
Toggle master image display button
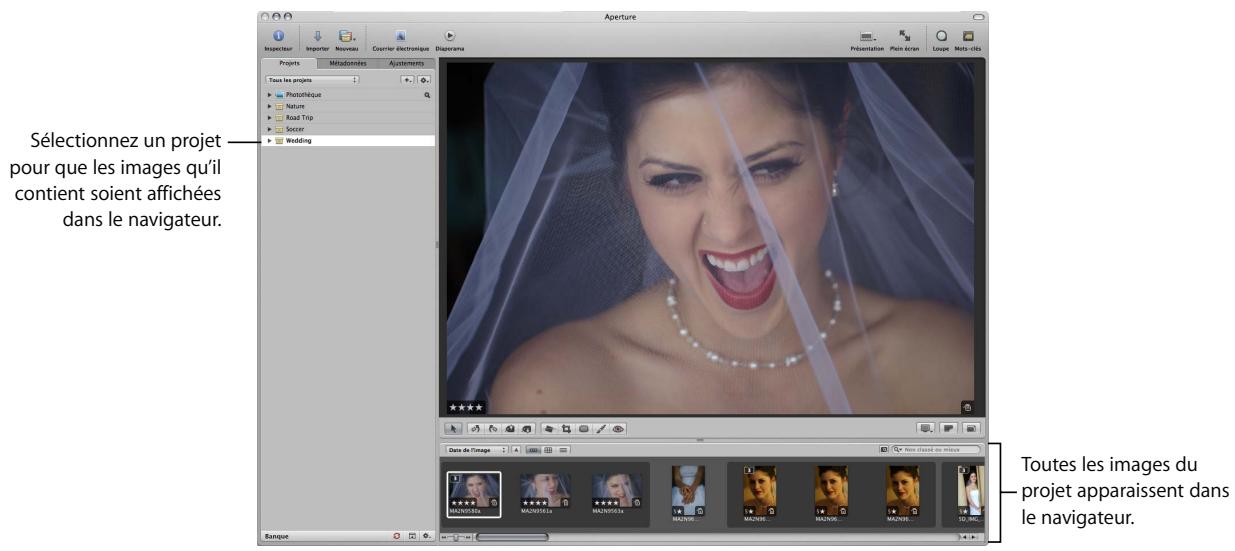[x=971, y=428]
